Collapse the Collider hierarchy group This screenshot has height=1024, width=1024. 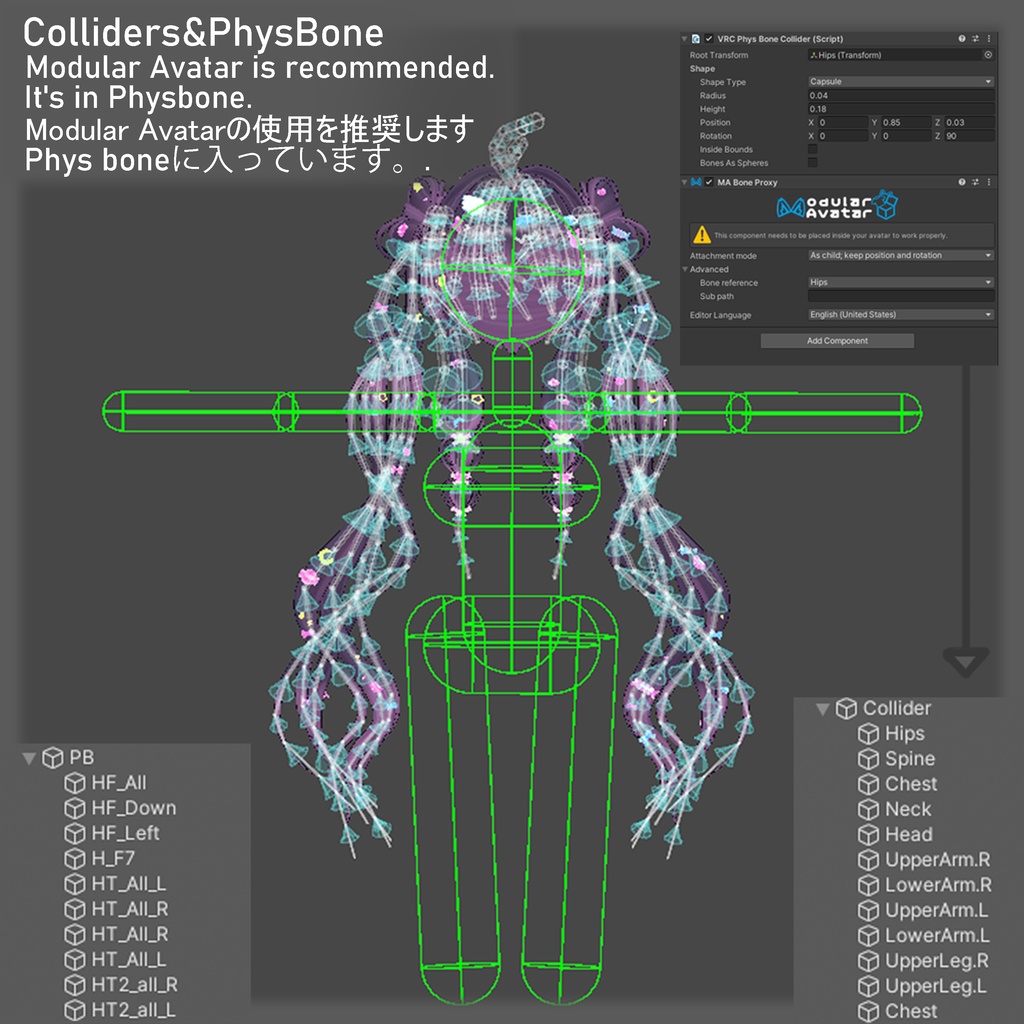[823, 709]
